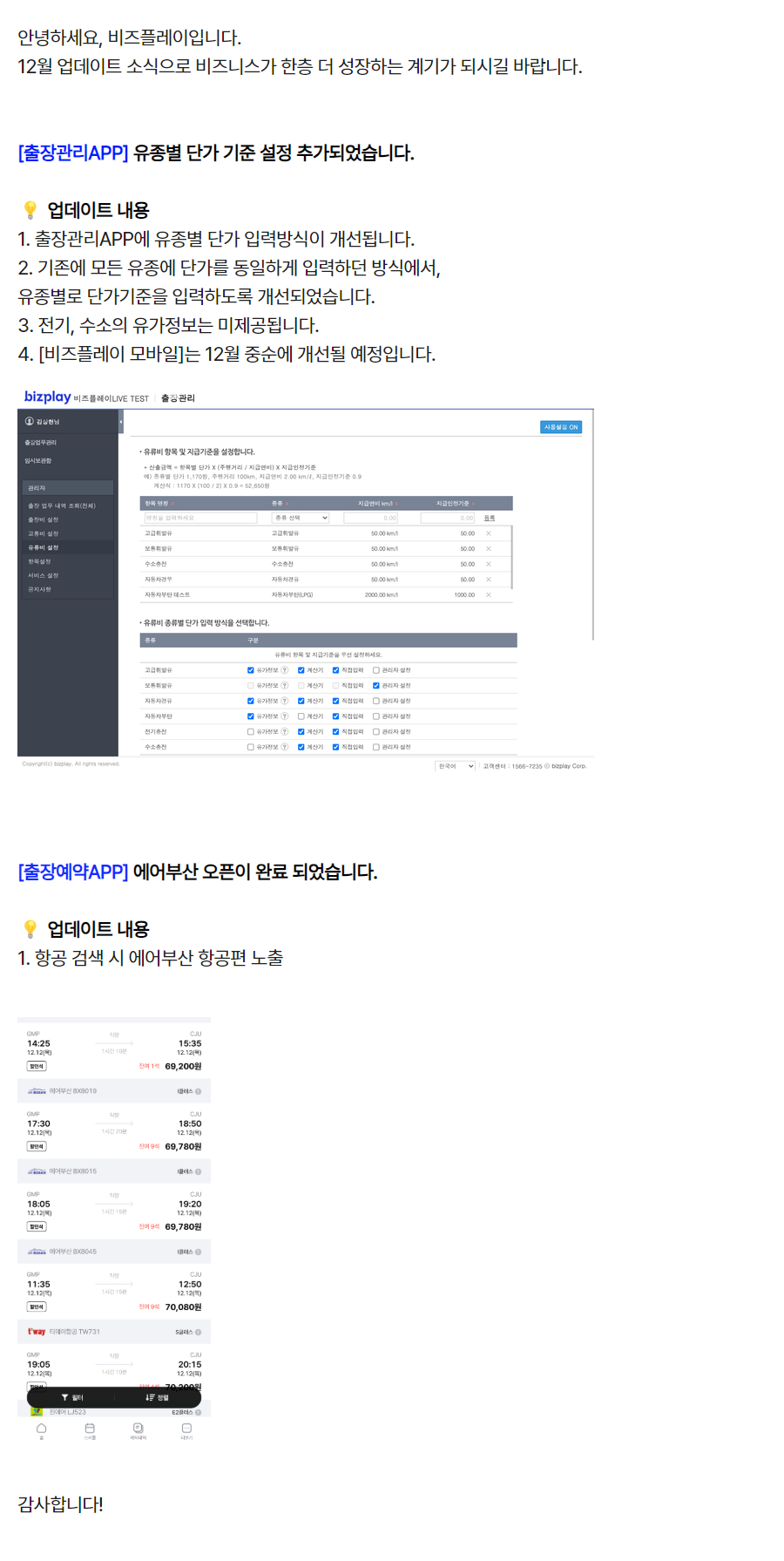Screen dimensions: 784x1561
Task: Select 교통비 설정 in the sidebar
Action: (44, 533)
